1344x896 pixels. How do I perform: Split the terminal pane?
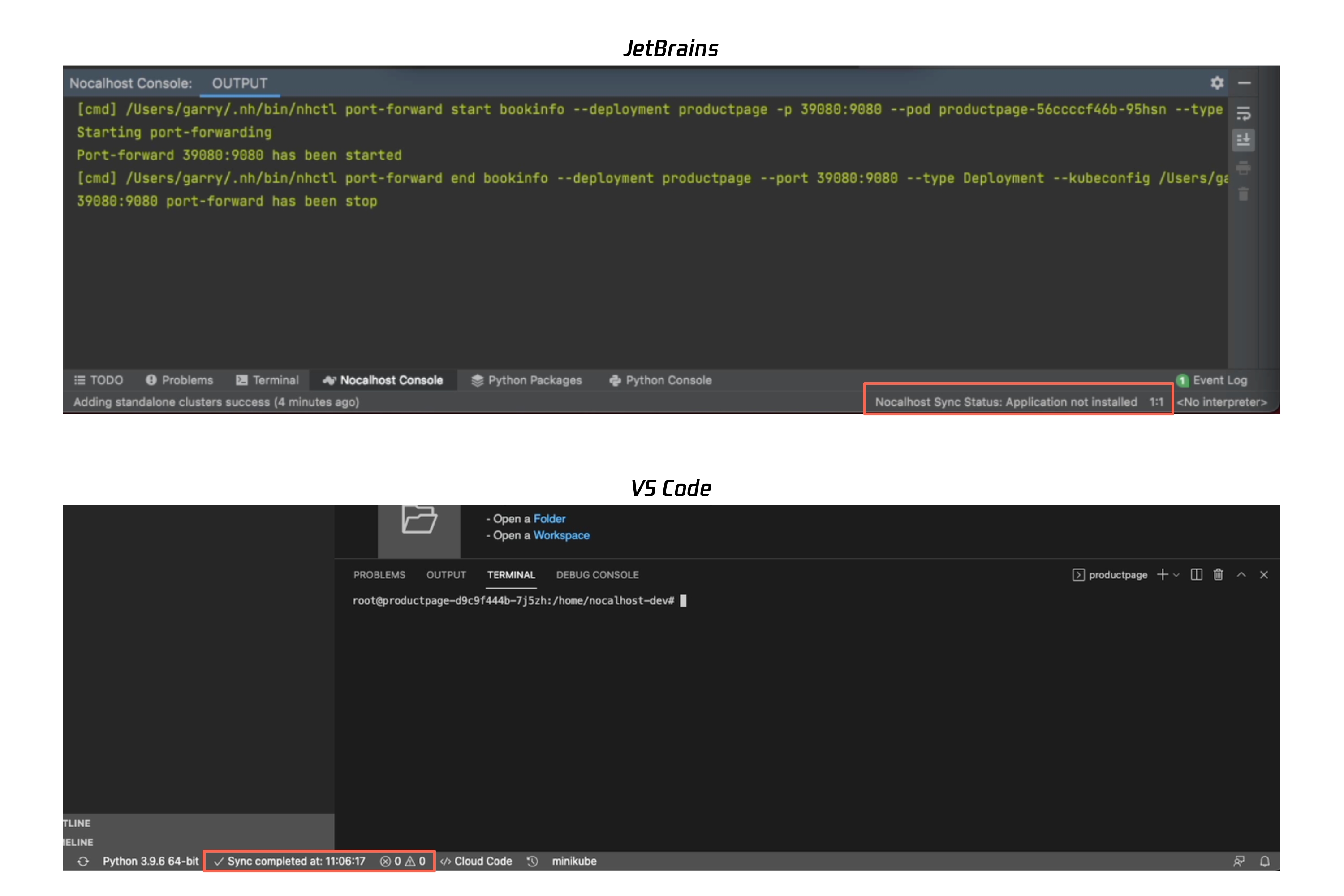click(x=1196, y=574)
